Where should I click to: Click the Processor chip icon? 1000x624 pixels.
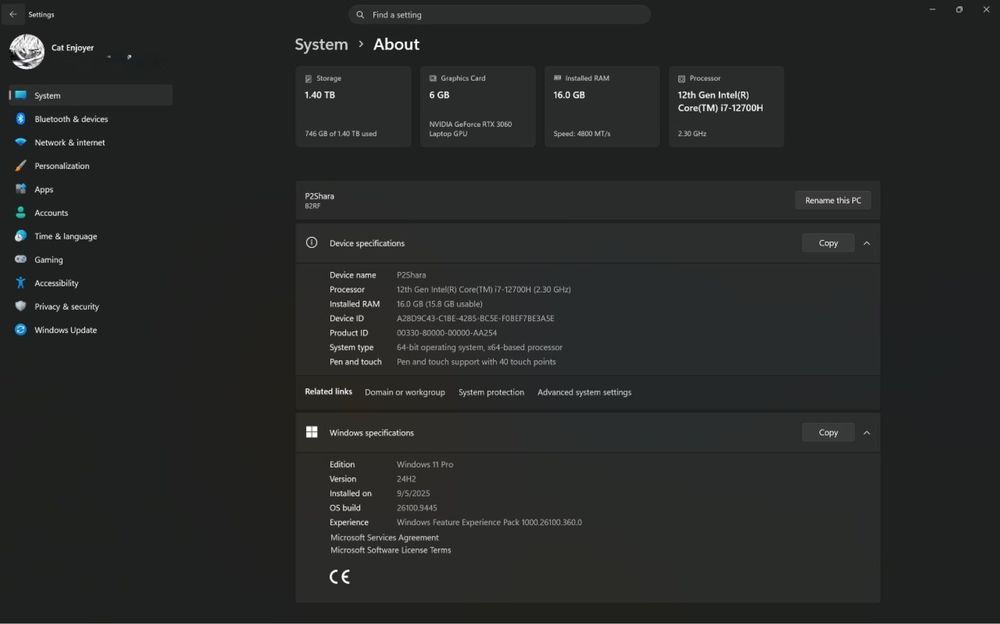[682, 78]
